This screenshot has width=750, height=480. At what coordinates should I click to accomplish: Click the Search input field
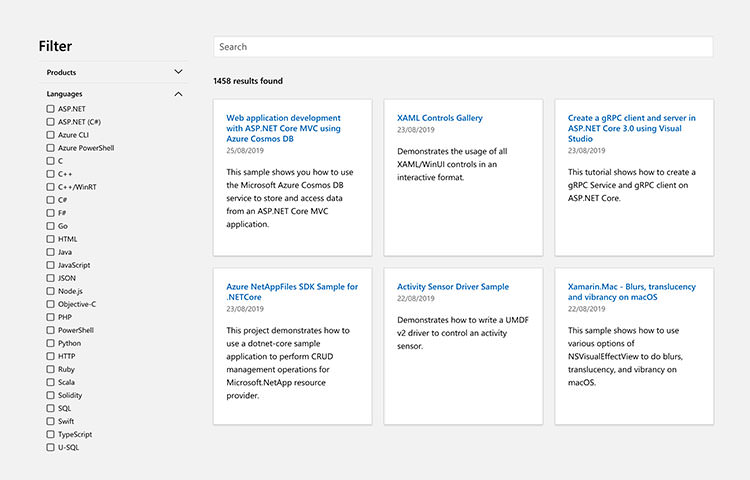(462, 47)
